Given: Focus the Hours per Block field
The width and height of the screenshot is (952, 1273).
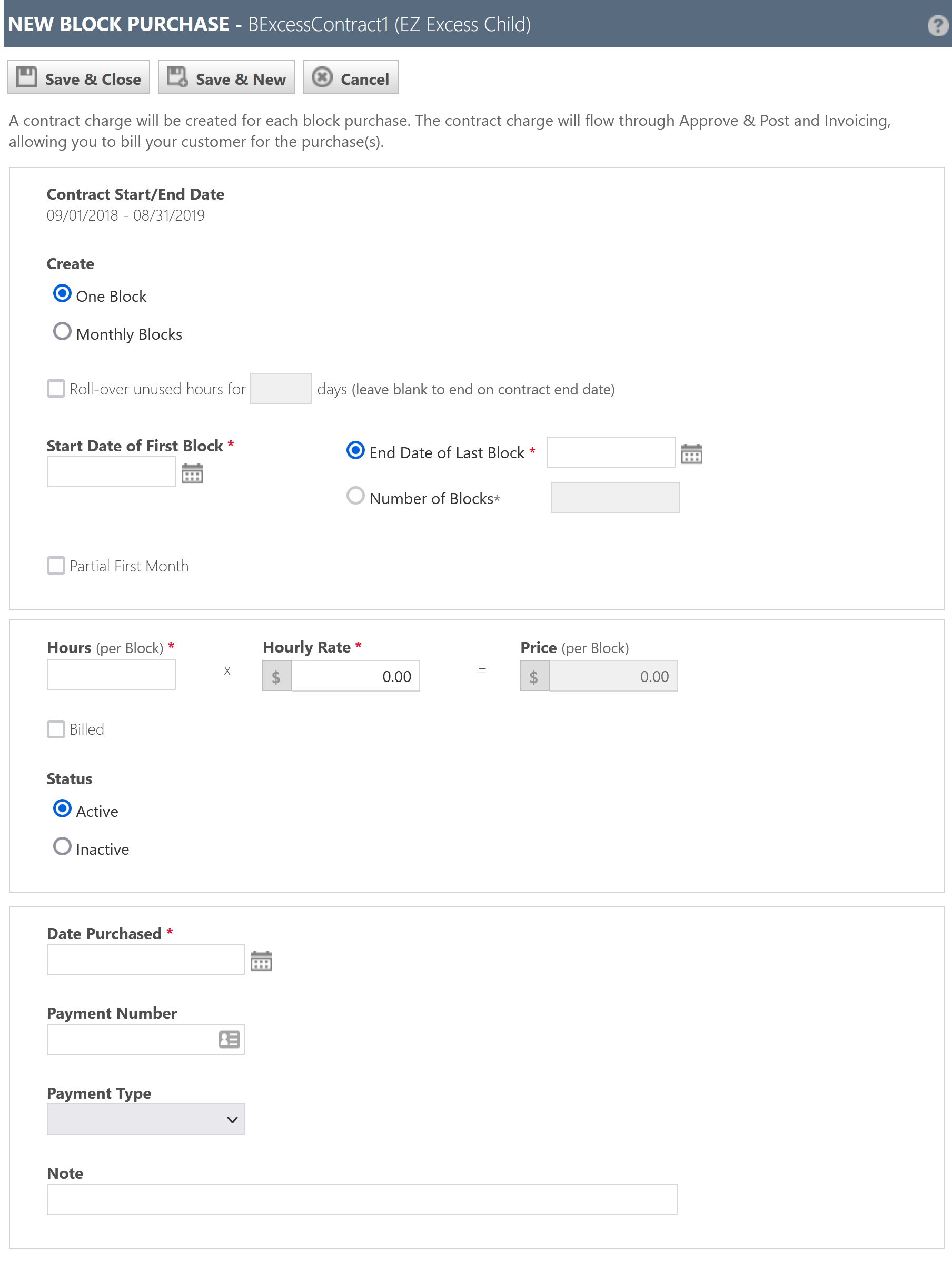Looking at the screenshot, I should point(111,674).
